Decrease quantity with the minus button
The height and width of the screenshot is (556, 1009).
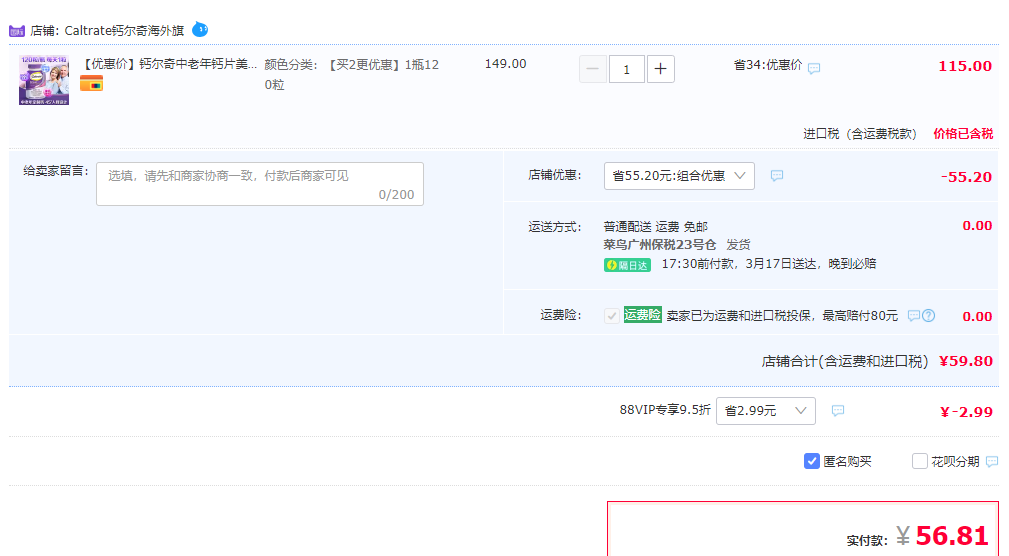pos(593,69)
